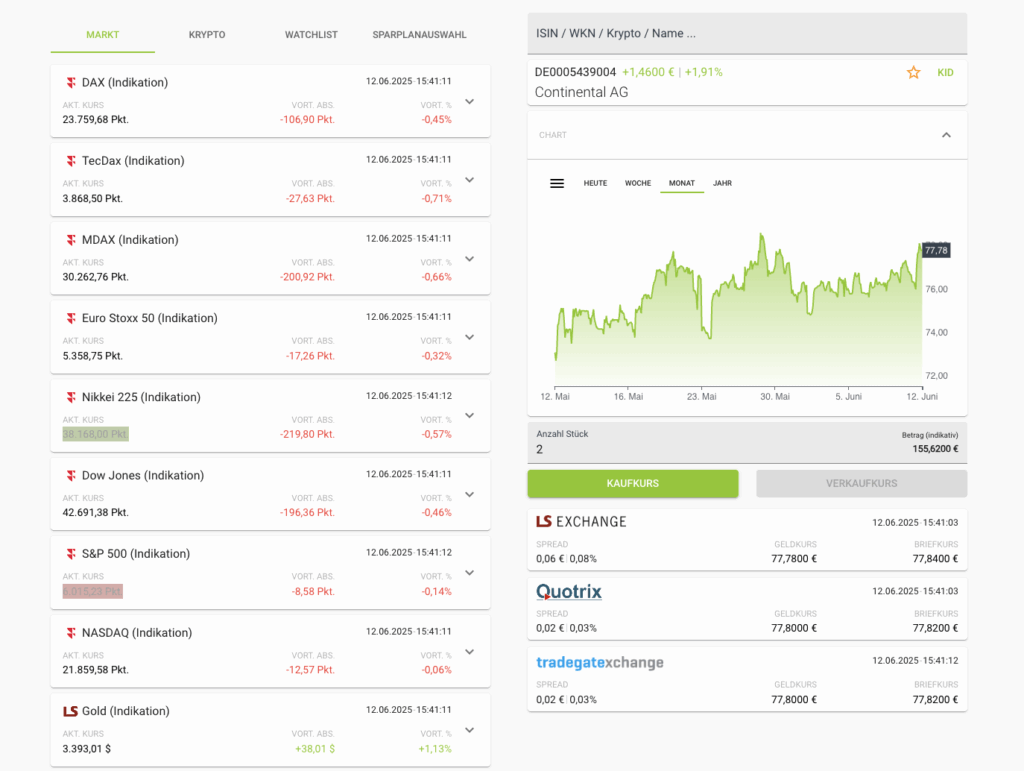1024x771 pixels.
Task: Click Quotrix spread 0,02 € | 0,03%
Action: click(x=566, y=628)
